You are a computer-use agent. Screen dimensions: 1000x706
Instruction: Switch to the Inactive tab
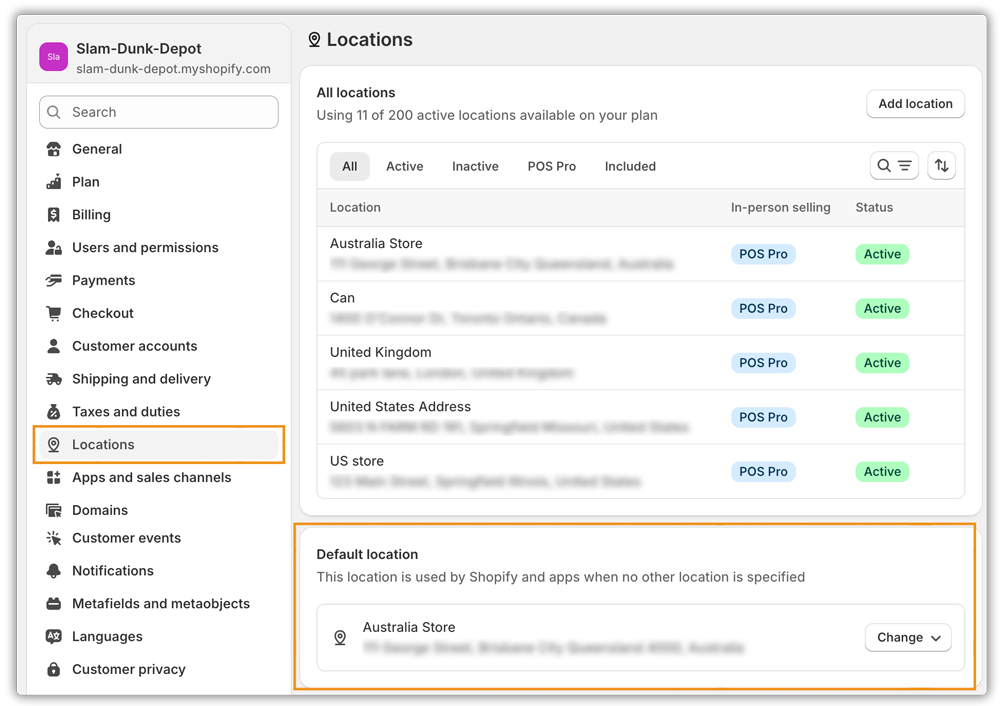click(x=475, y=167)
